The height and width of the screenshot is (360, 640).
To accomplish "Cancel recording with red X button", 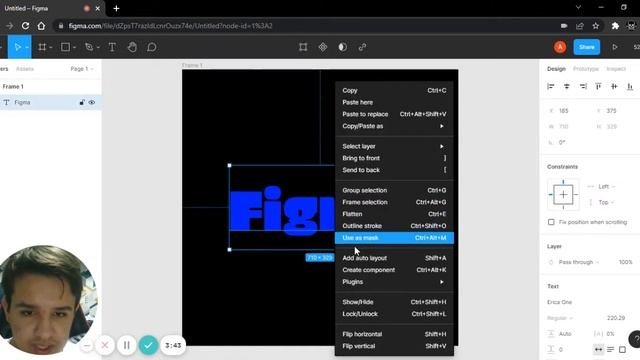I will coord(104,345).
